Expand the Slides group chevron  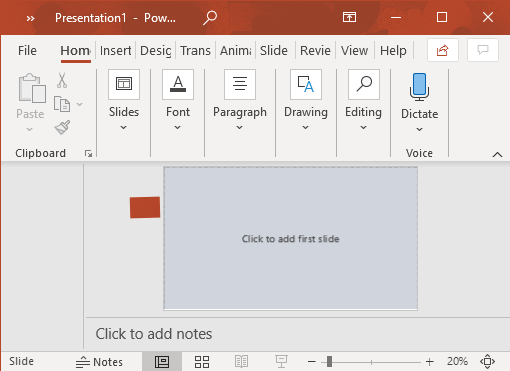(x=124, y=127)
